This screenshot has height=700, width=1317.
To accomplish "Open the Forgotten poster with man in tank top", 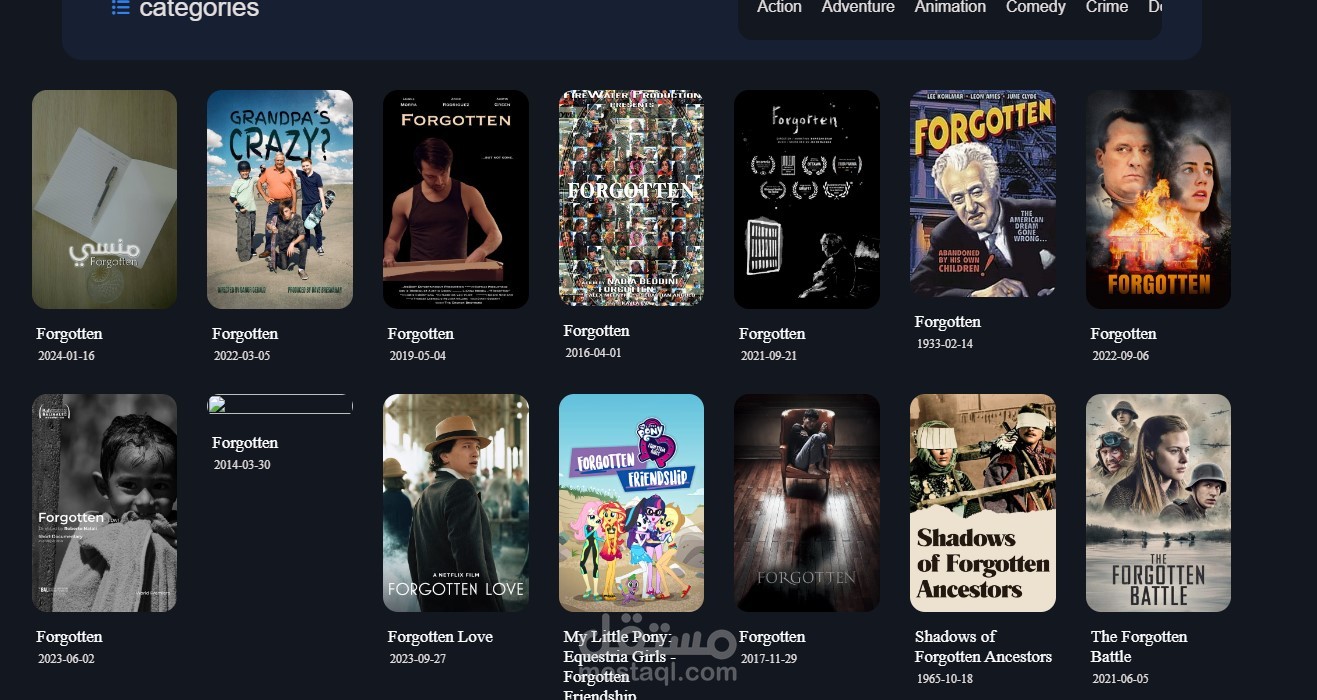I will 456,199.
